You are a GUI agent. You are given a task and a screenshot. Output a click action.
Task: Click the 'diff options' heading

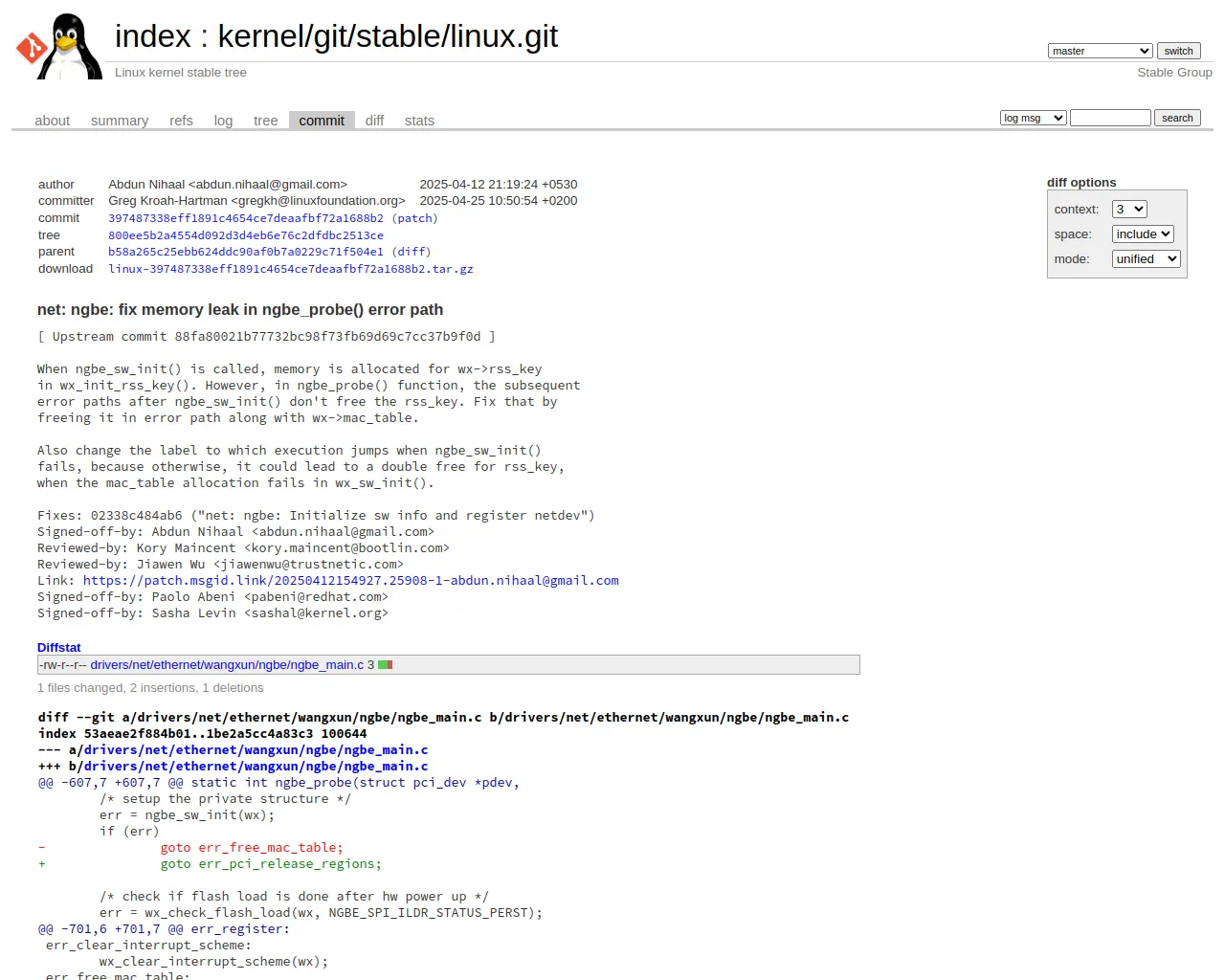[1081, 183]
